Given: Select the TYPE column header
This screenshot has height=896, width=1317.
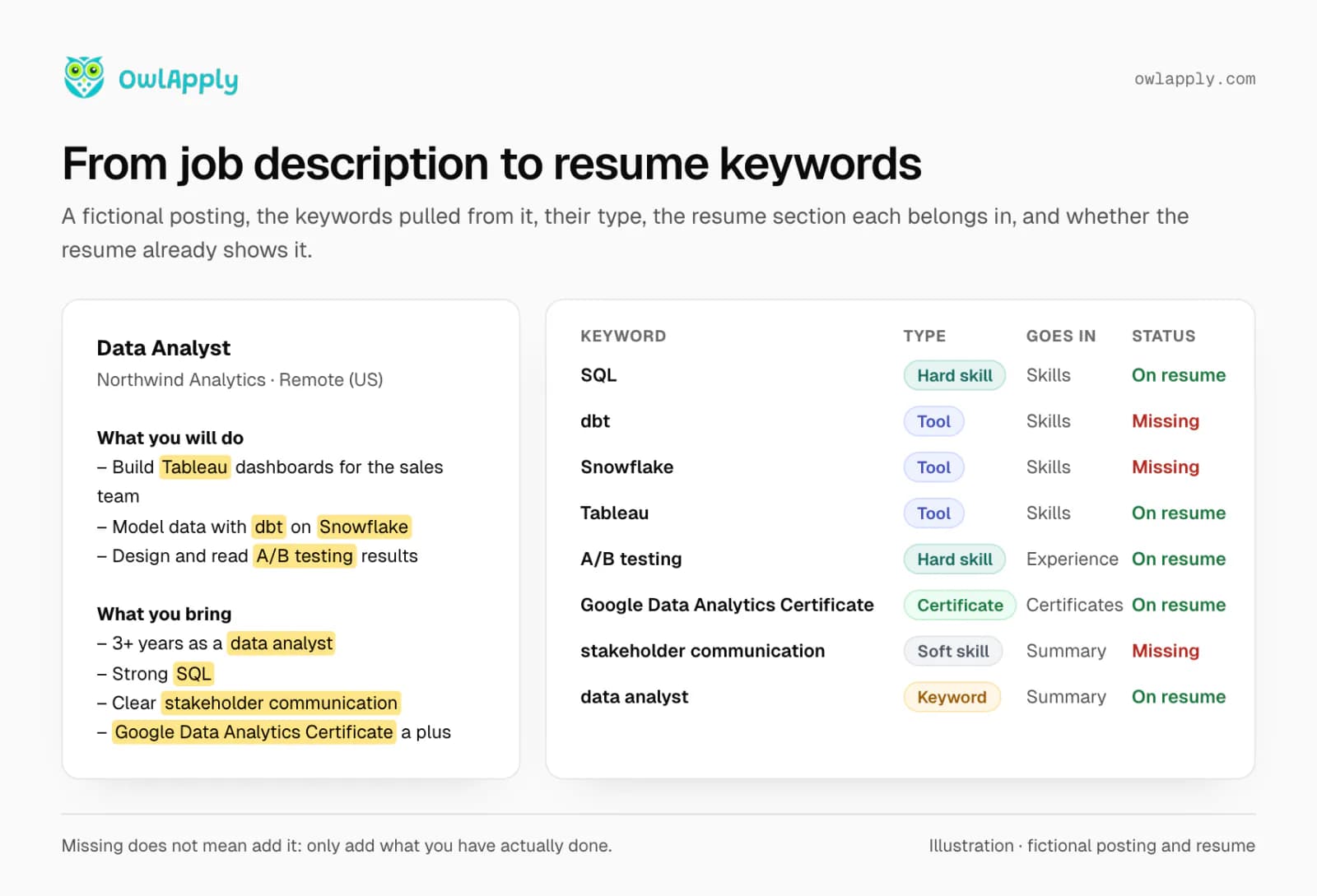Looking at the screenshot, I should point(924,336).
